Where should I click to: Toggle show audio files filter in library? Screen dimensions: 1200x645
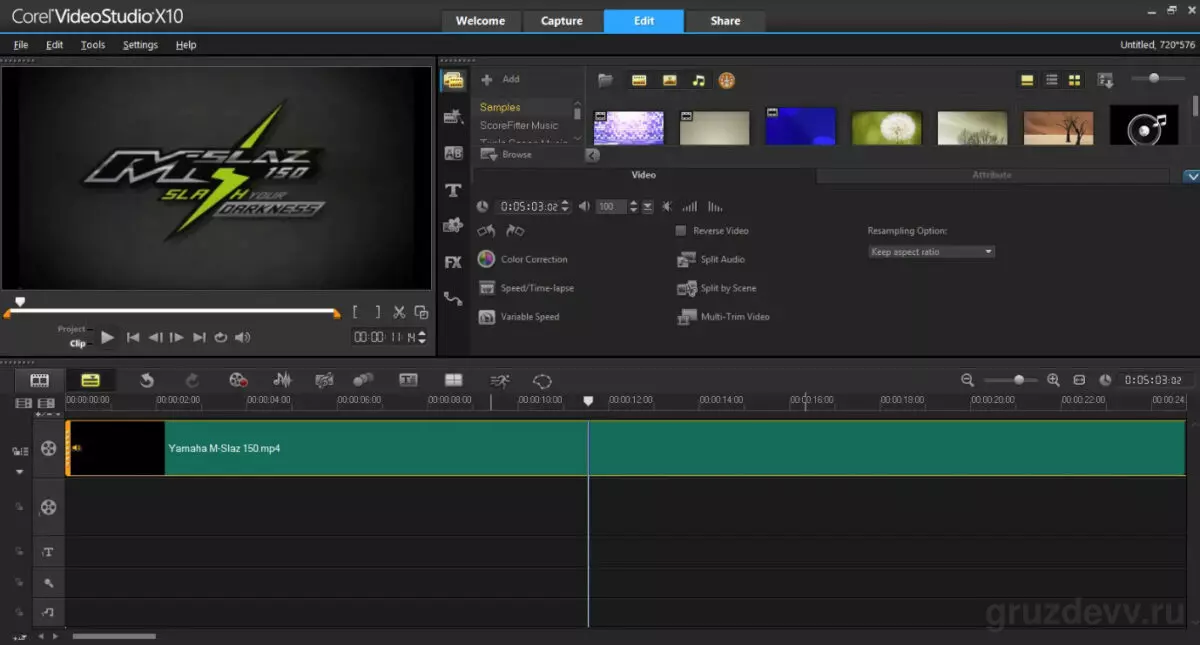click(x=699, y=80)
